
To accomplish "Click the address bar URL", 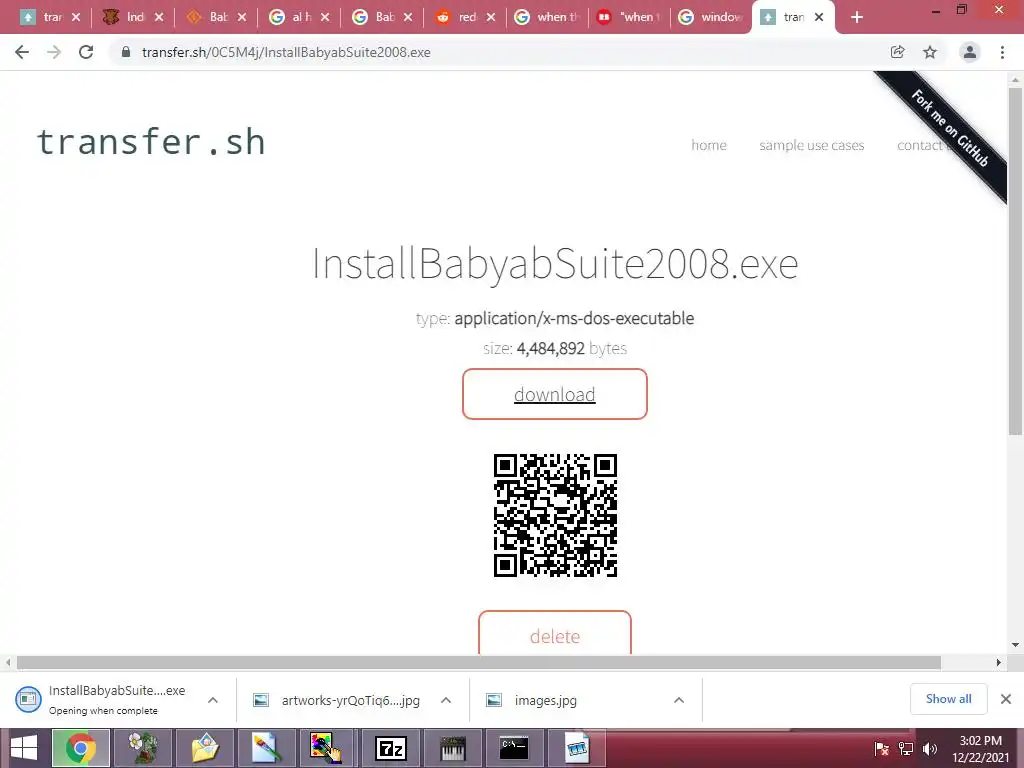I will [286, 52].
